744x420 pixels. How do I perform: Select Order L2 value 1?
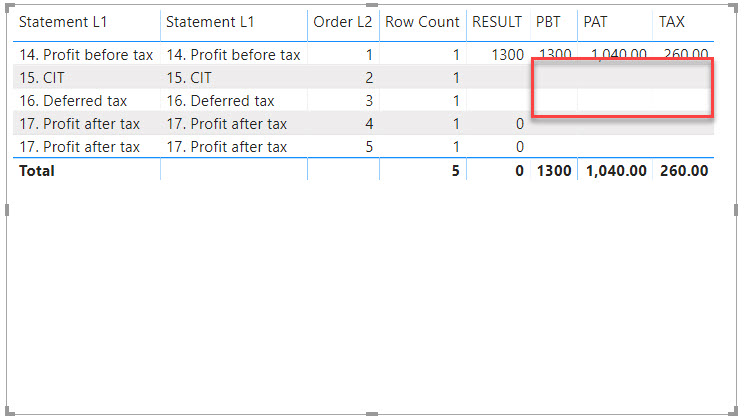pos(369,55)
